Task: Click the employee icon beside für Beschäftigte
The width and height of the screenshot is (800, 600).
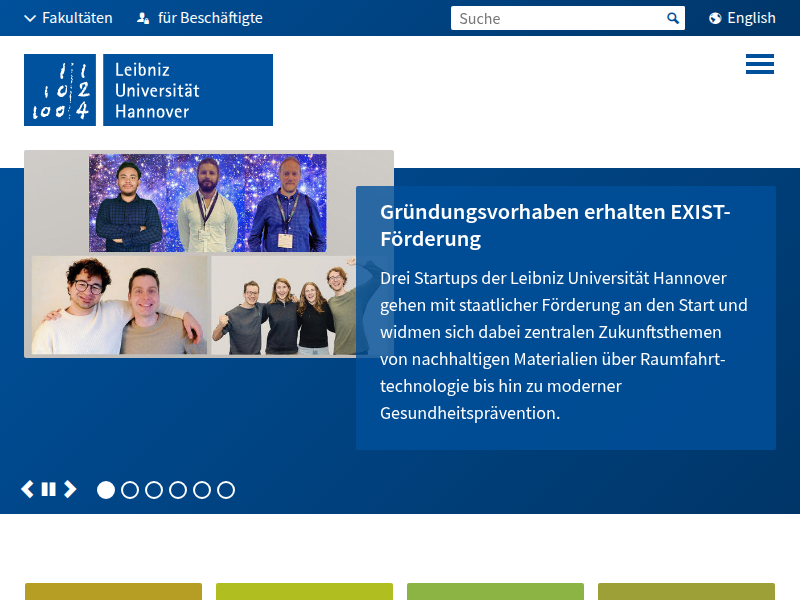Action: 143,18
